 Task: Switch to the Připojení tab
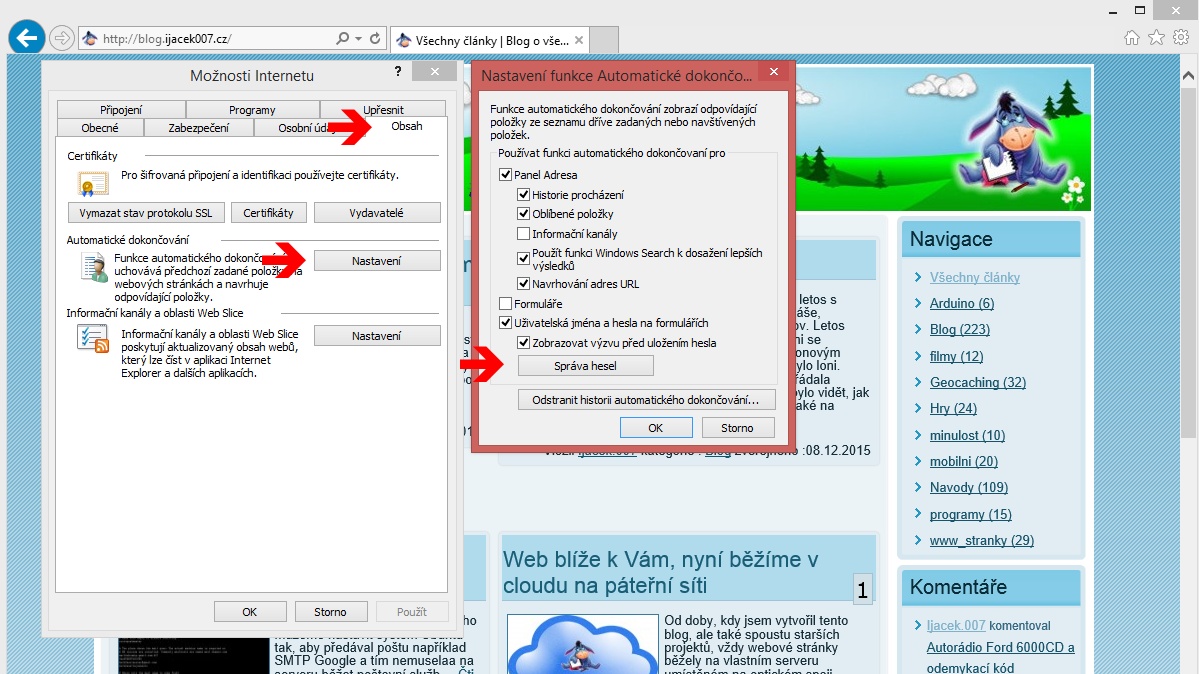[x=121, y=109]
